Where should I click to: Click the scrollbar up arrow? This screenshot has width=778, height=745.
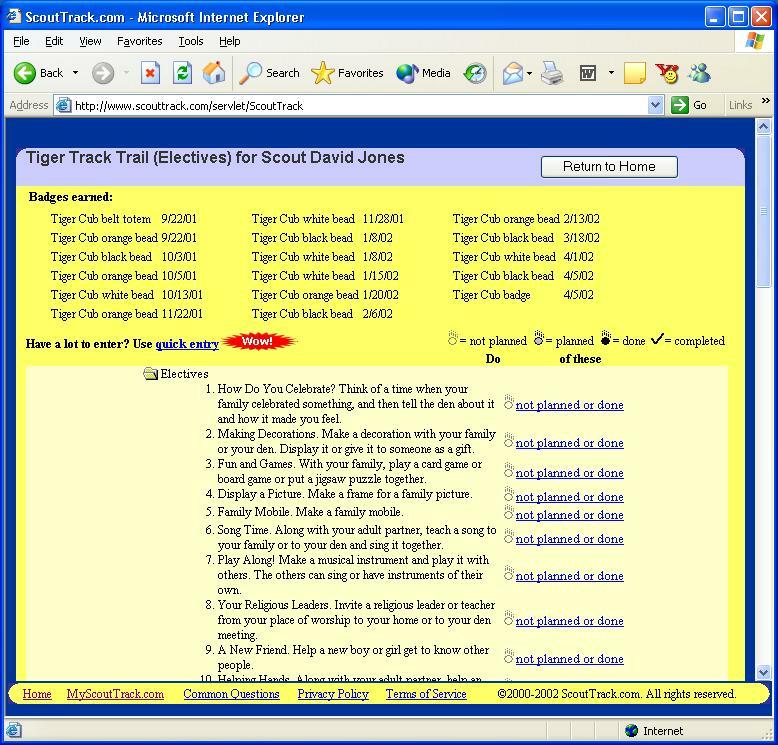(x=763, y=127)
